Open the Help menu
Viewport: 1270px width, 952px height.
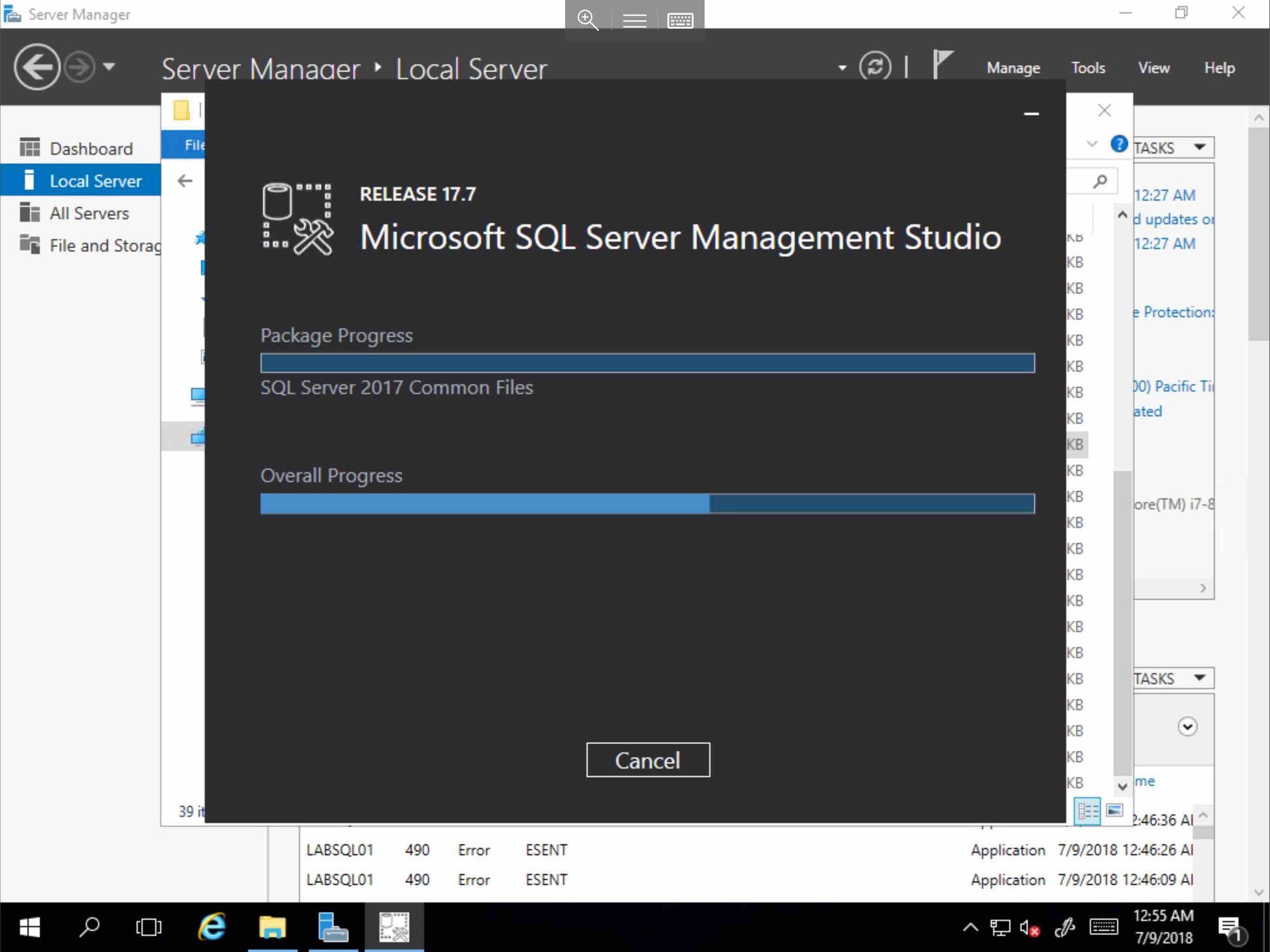[1219, 68]
